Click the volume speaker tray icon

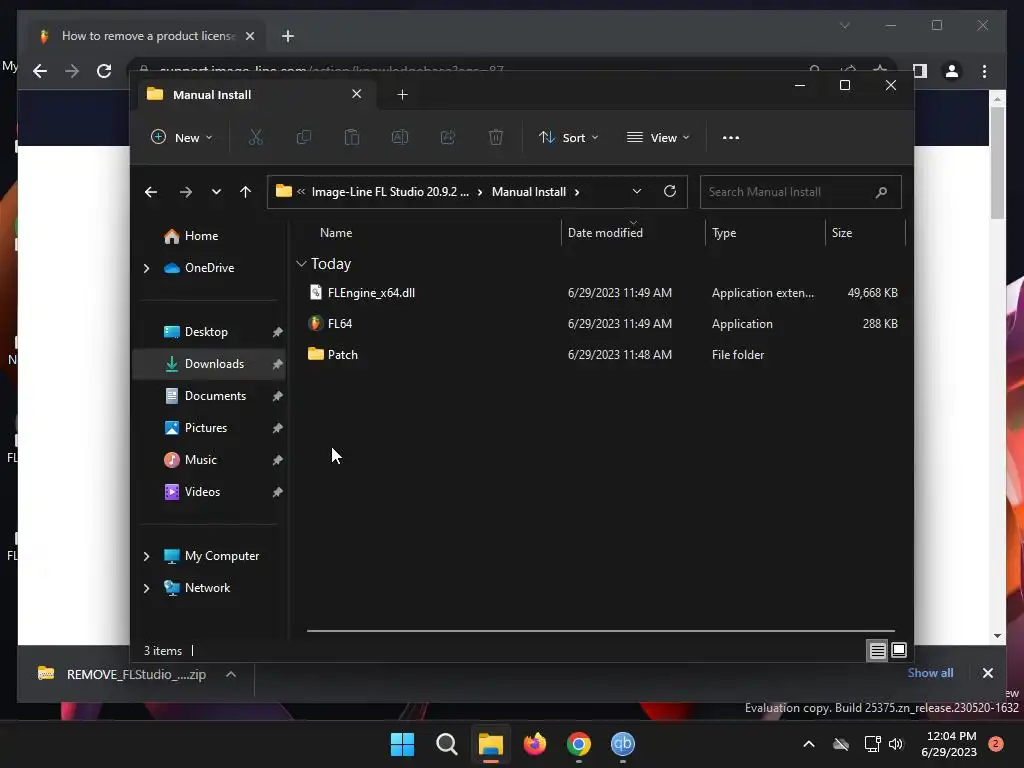(x=896, y=744)
